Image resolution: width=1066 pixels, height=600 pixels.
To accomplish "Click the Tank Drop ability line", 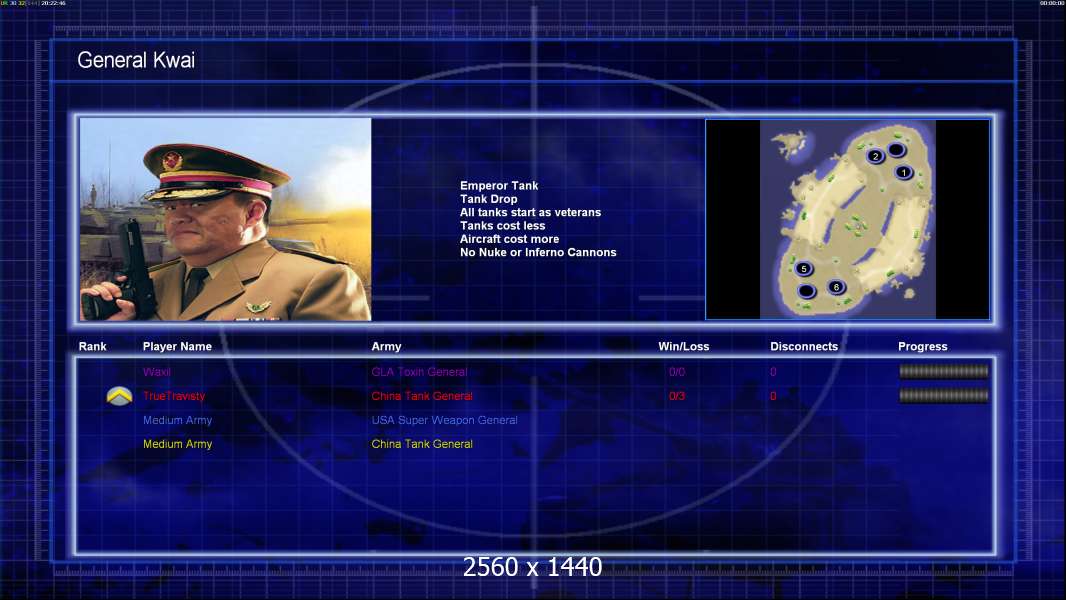I will (x=488, y=199).
